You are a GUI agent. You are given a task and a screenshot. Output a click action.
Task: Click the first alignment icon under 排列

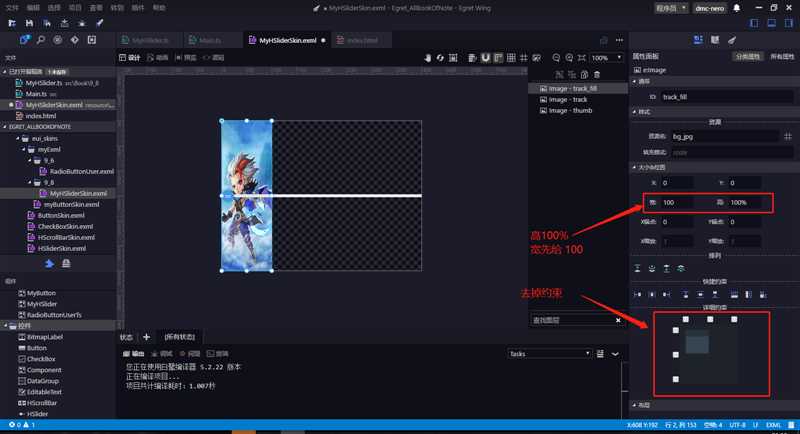click(637, 268)
